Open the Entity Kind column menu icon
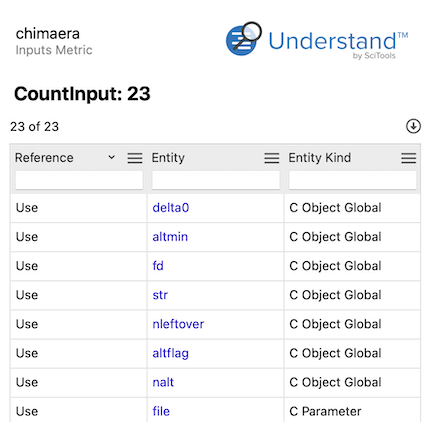The height and width of the screenshot is (422, 432). (408, 158)
